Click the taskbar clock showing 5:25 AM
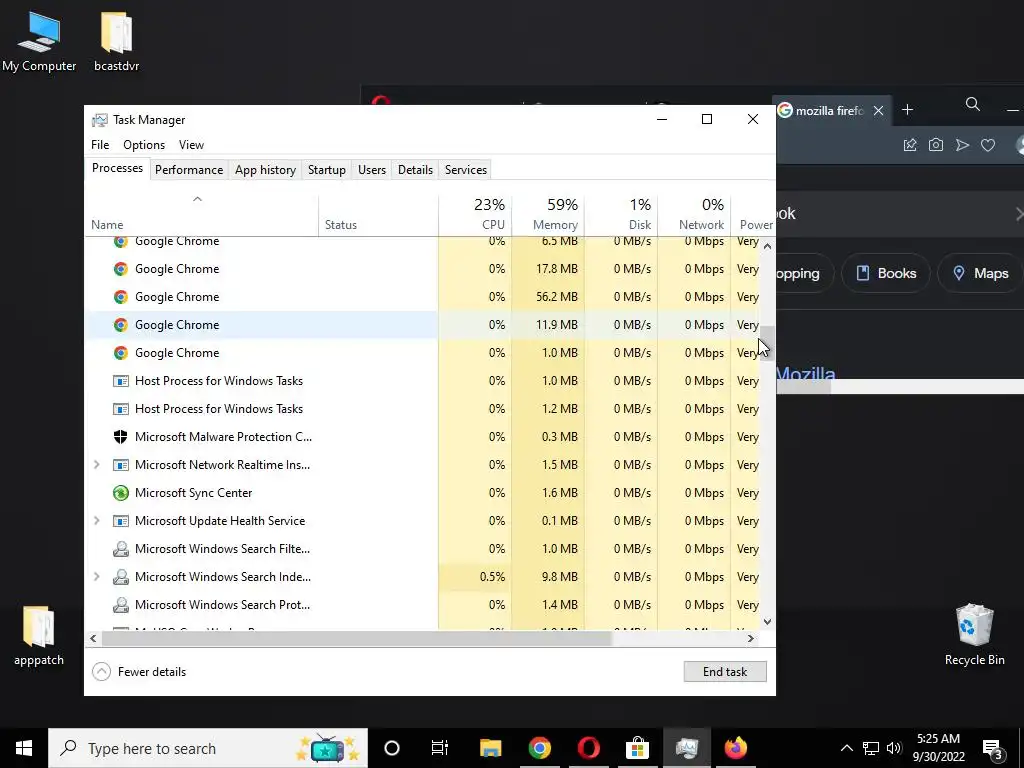 point(938,748)
